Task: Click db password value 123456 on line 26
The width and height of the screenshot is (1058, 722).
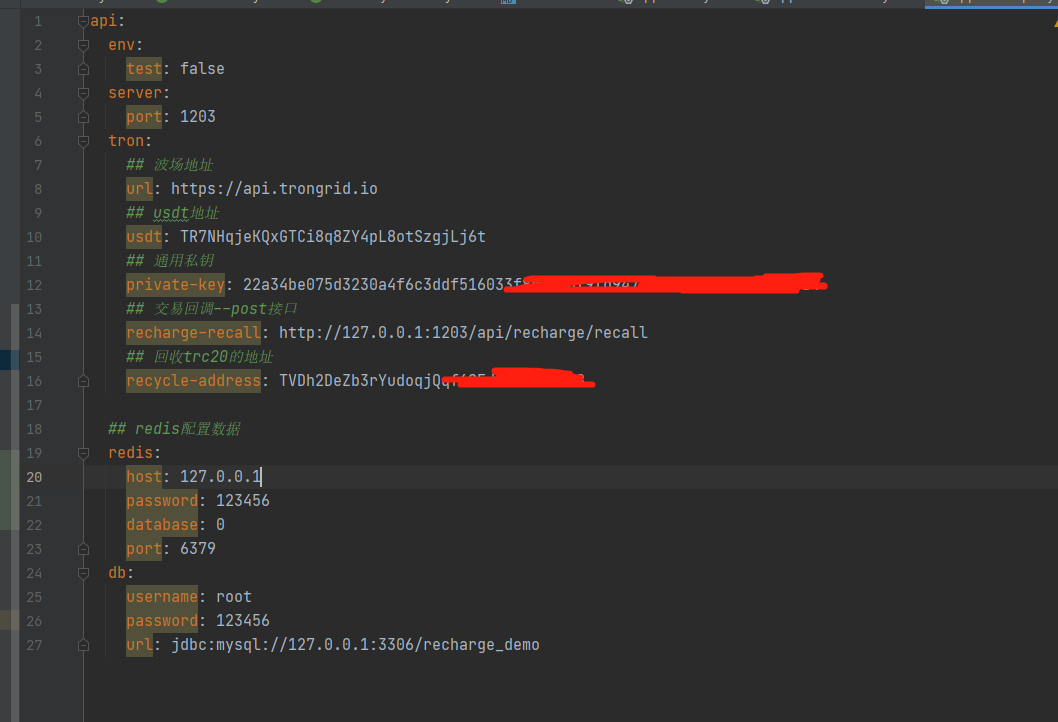Action: point(243,621)
